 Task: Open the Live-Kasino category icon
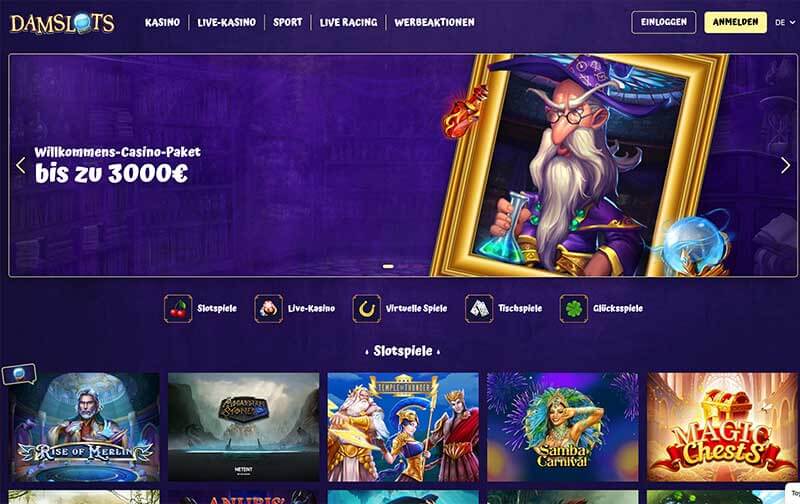point(268,309)
